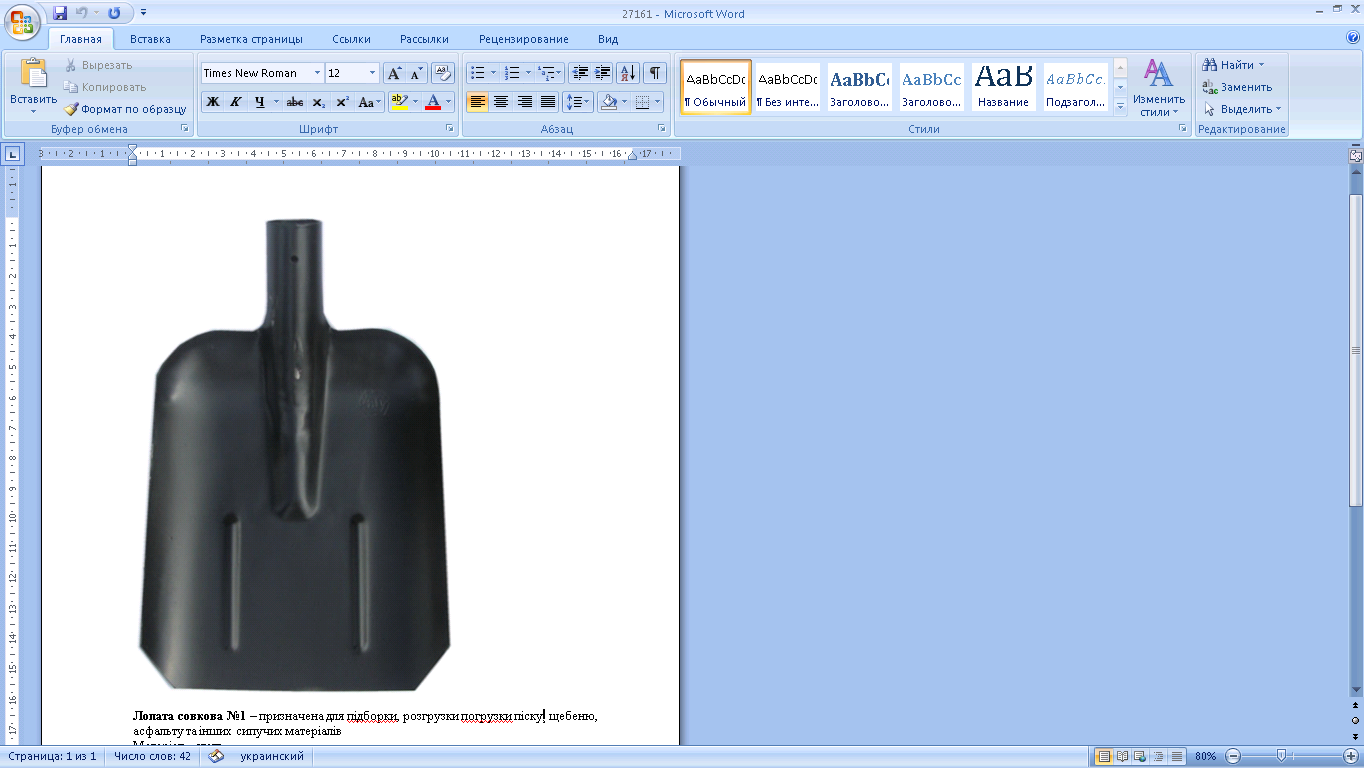The image size is (1364, 768).
Task: Expand the styles gallery More arrow
Action: click(1121, 105)
